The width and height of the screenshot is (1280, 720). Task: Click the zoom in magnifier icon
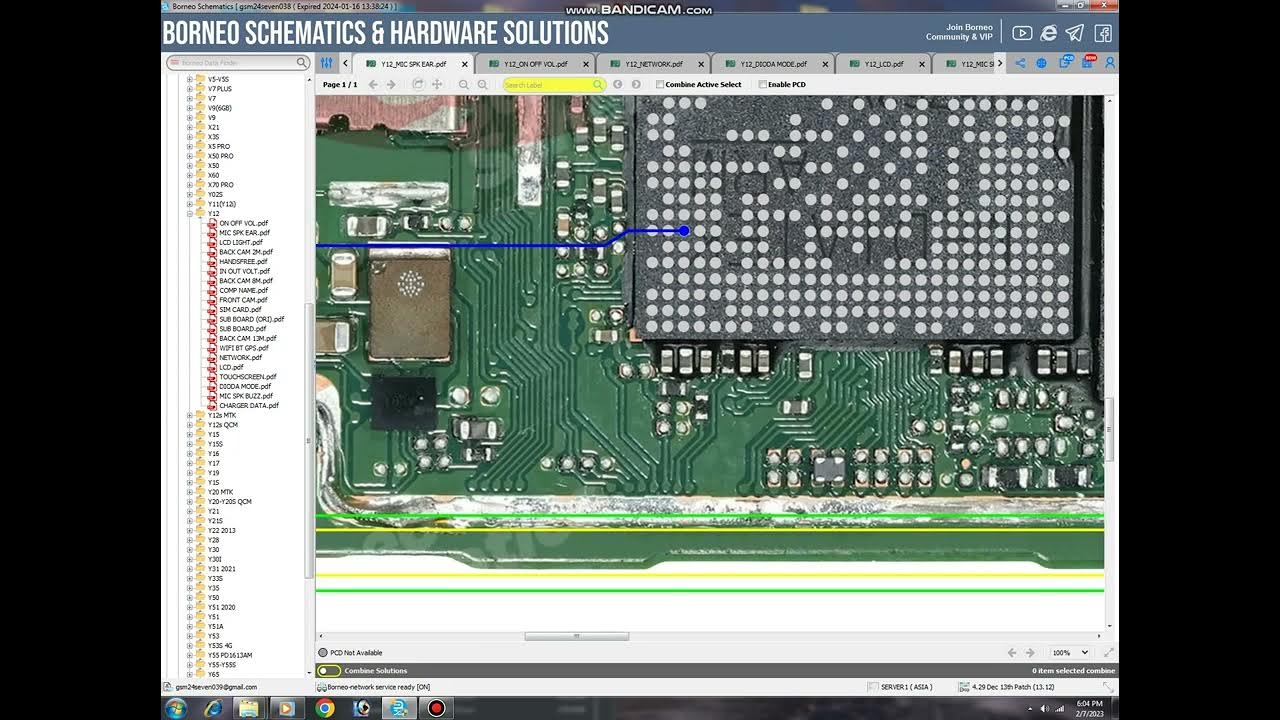(483, 84)
